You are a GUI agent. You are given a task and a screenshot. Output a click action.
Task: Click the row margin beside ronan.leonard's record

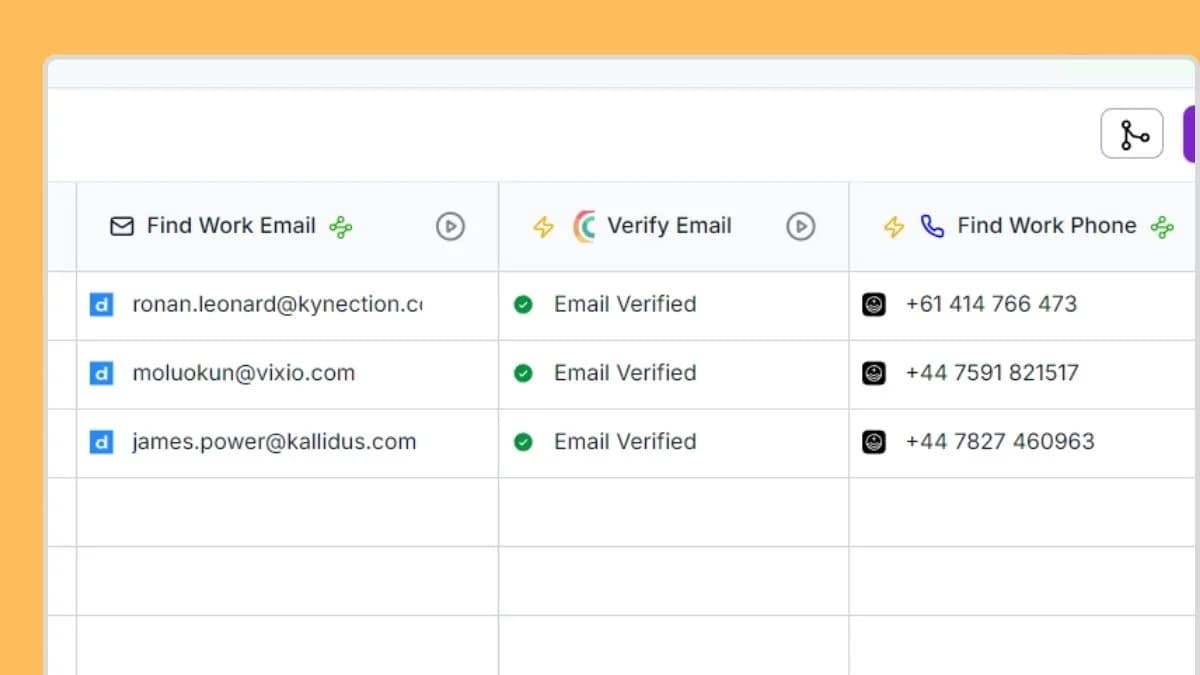[x=64, y=304]
